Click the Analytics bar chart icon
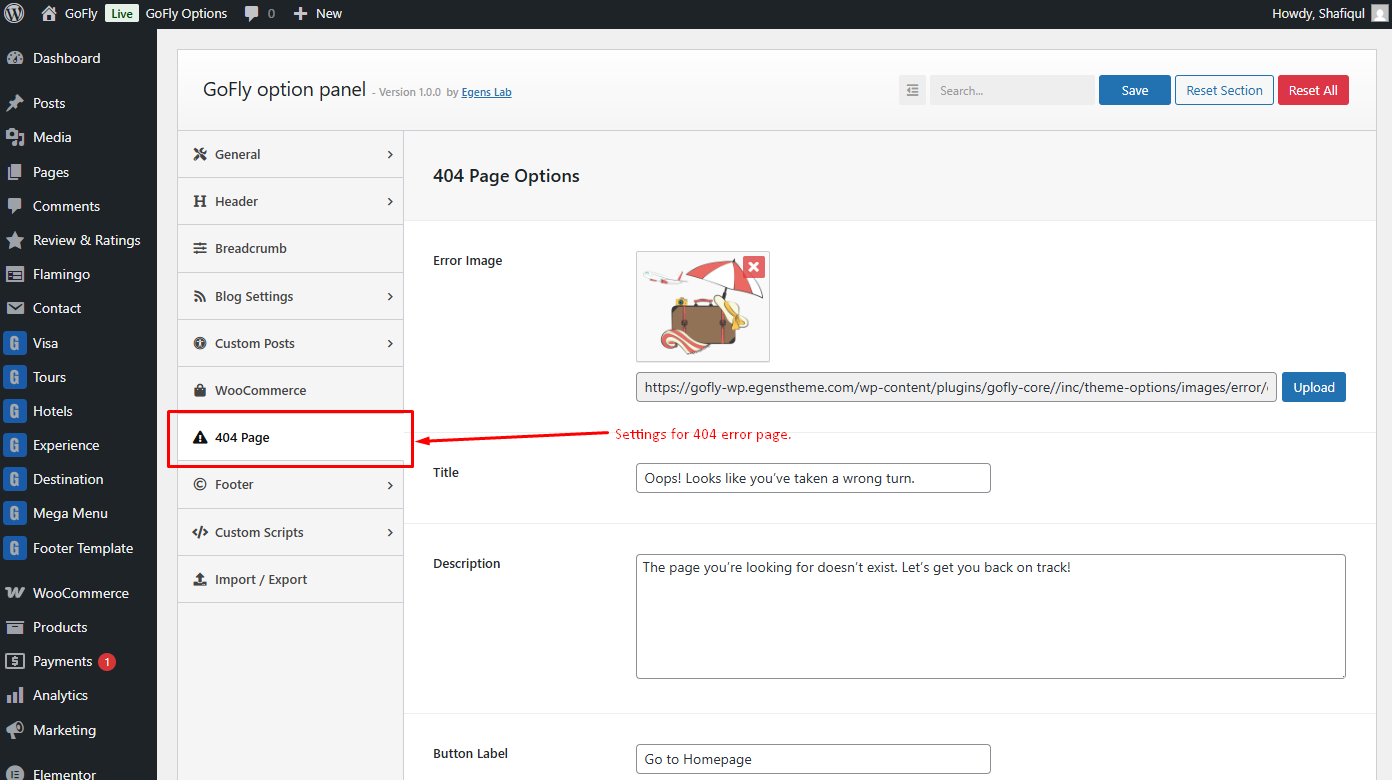 tap(15, 695)
